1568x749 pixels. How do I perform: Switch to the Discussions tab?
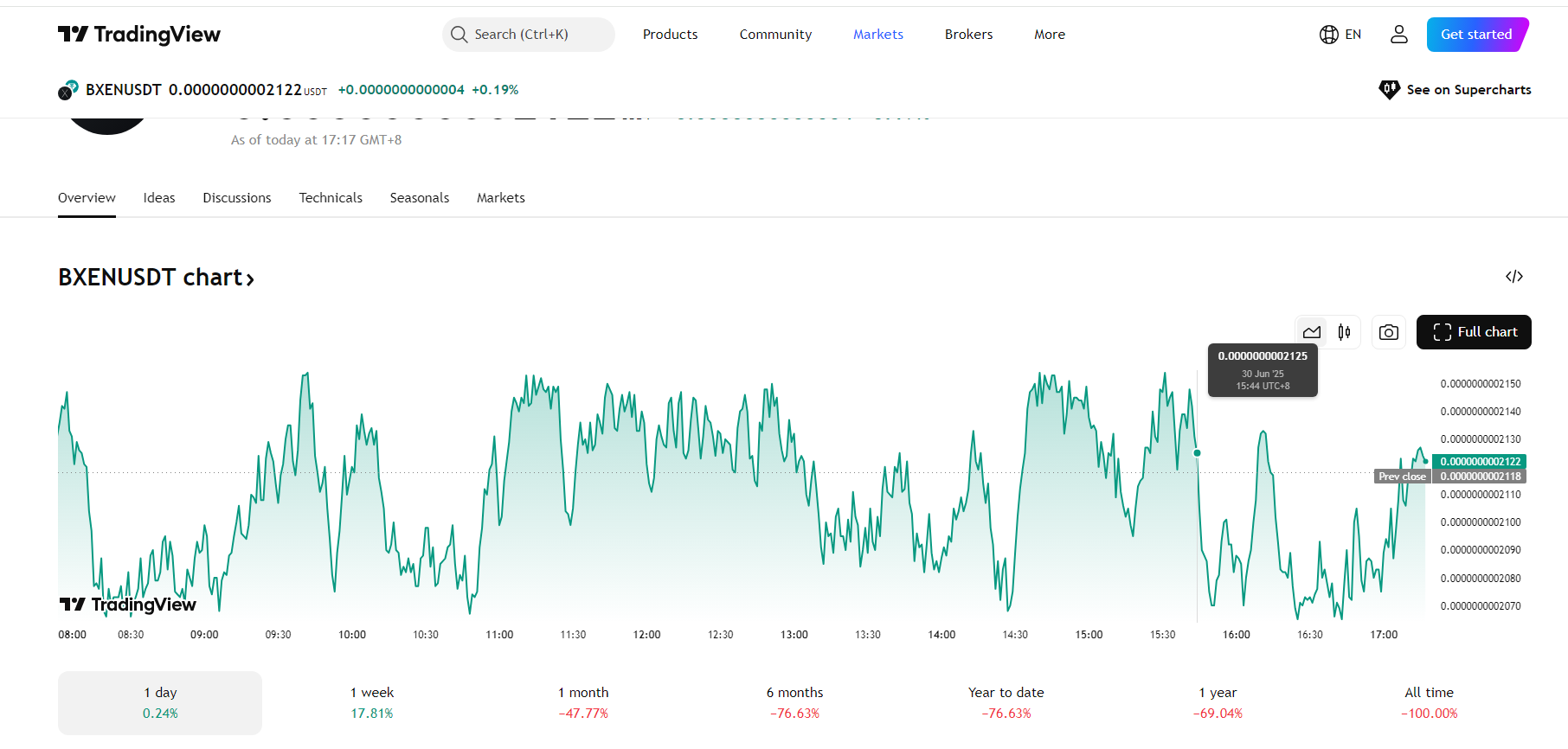point(237,198)
